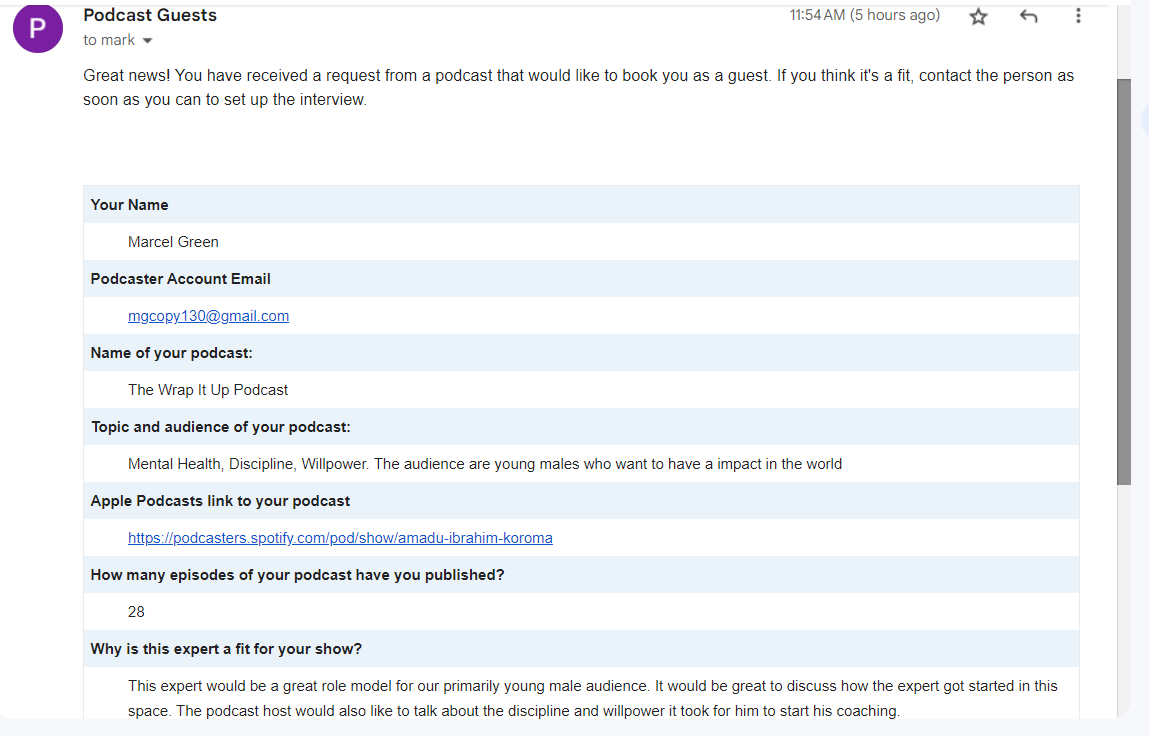Click "The Wrap It Up Podcast" text
1149x736 pixels.
coord(208,390)
